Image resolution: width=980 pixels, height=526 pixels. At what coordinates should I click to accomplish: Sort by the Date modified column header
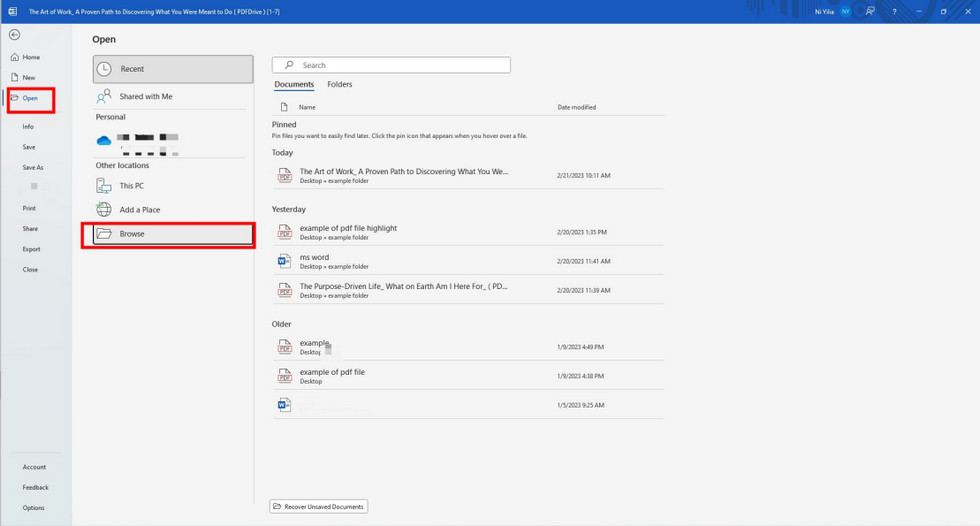[577, 107]
